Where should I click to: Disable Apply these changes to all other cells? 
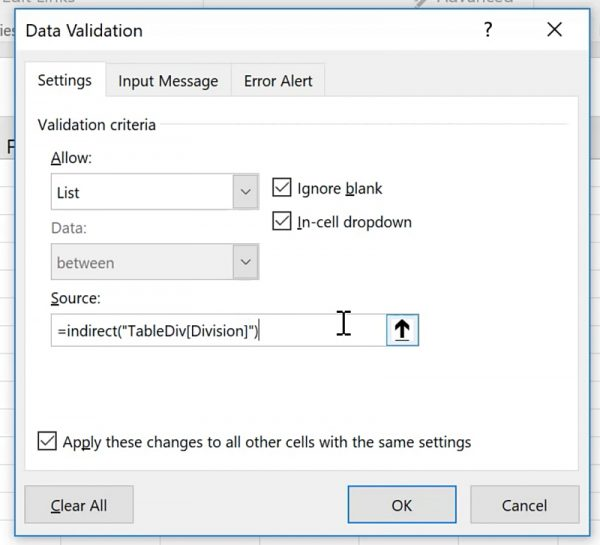coord(47,441)
